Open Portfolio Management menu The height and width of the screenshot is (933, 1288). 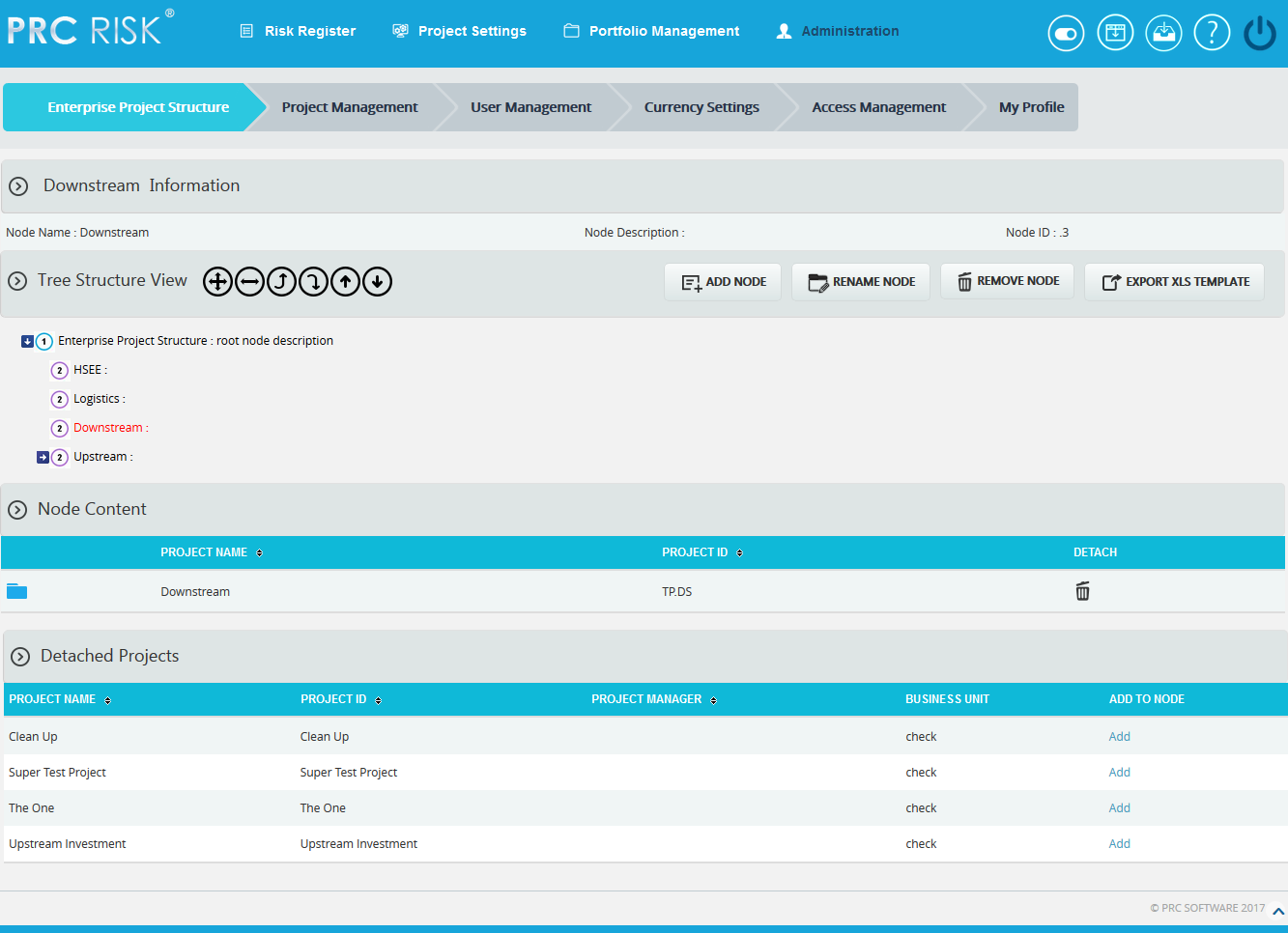(x=651, y=31)
